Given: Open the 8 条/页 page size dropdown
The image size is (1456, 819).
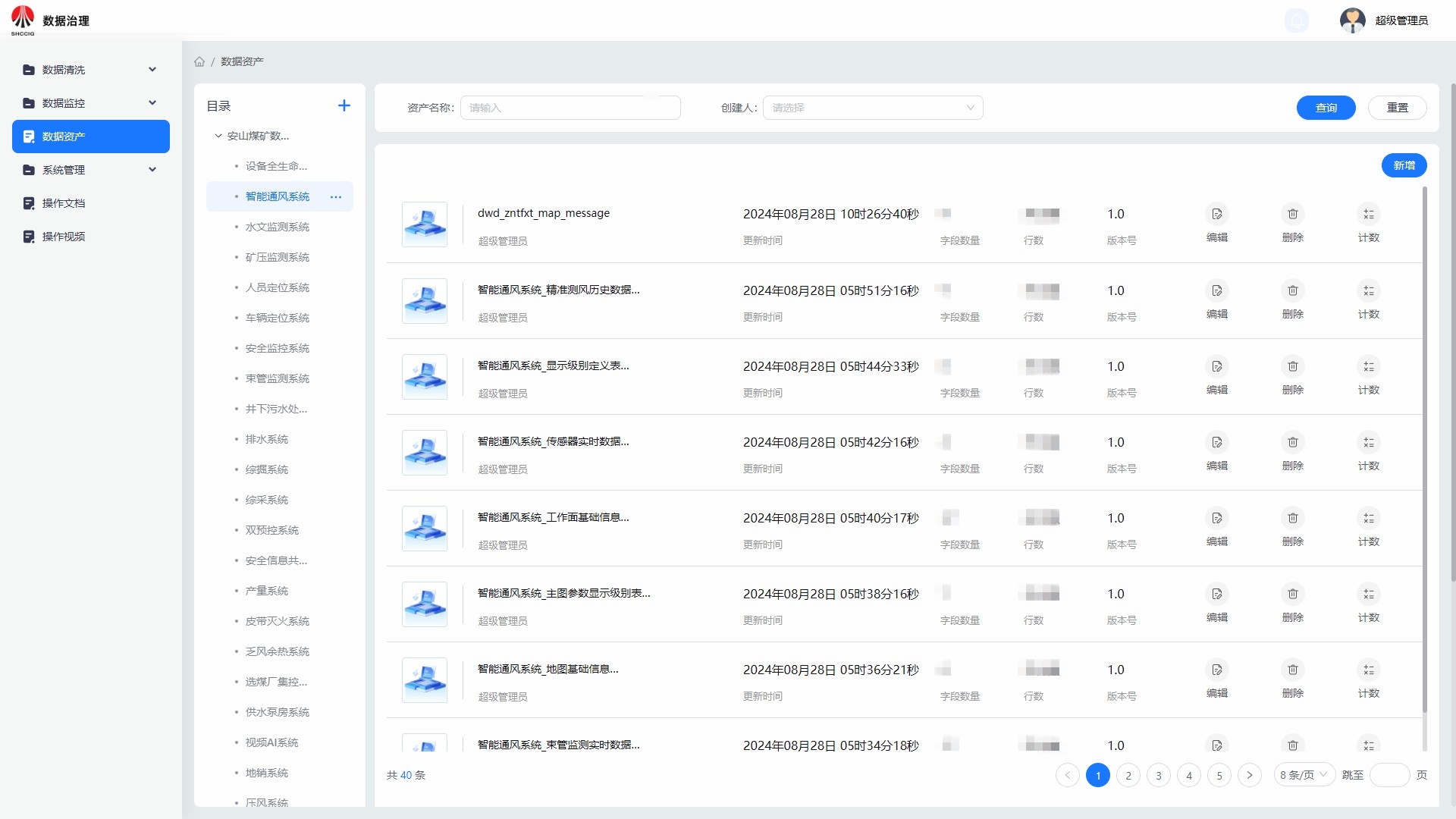Looking at the screenshot, I should (x=1304, y=775).
